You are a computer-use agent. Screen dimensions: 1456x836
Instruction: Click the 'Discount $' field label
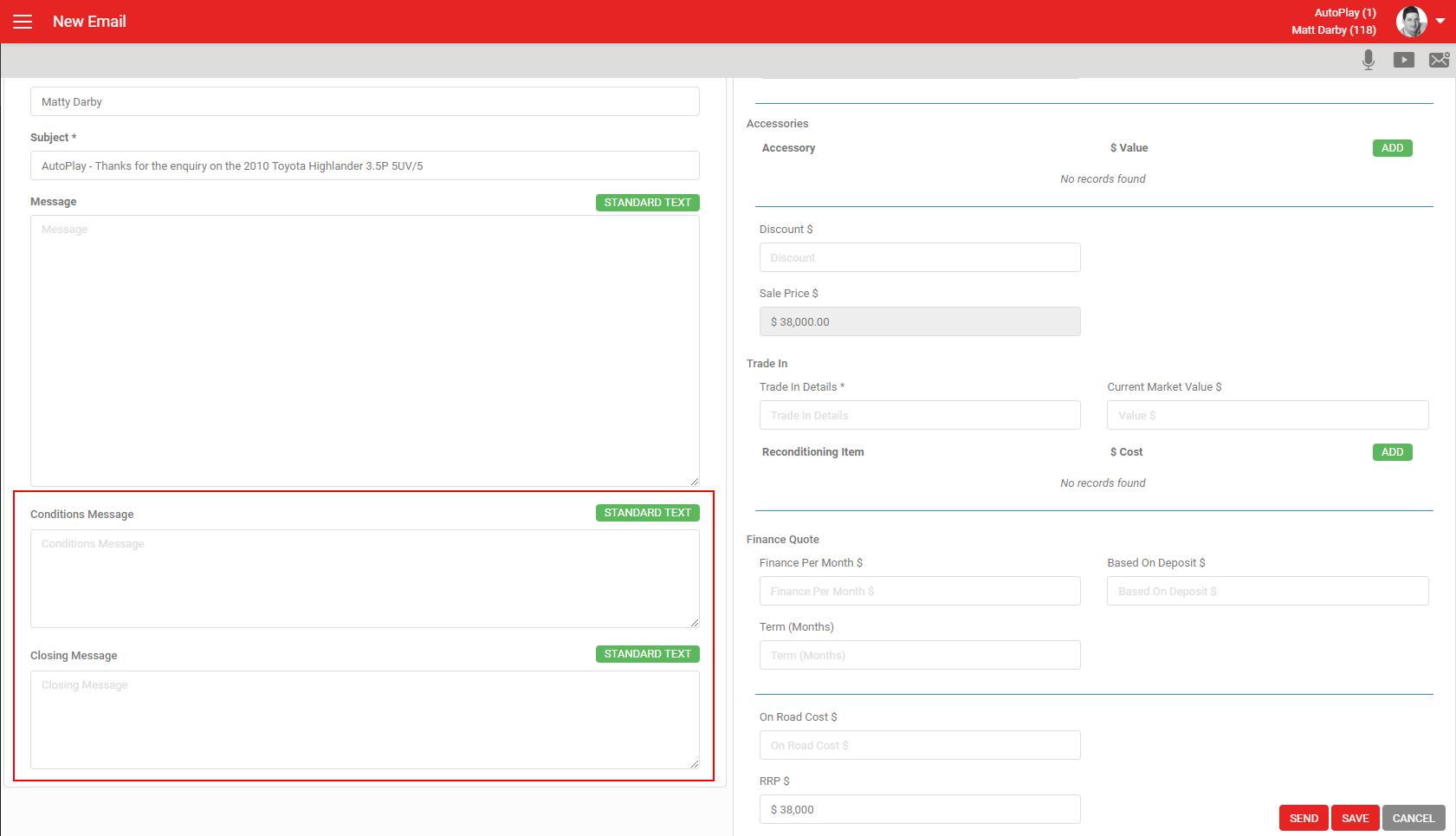click(786, 230)
